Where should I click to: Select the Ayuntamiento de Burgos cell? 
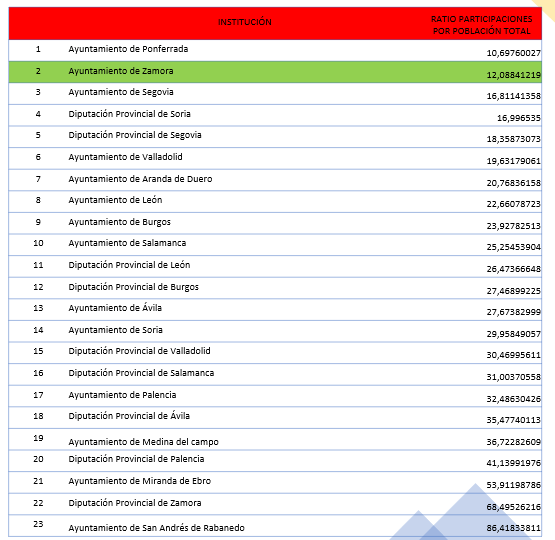tap(119, 222)
